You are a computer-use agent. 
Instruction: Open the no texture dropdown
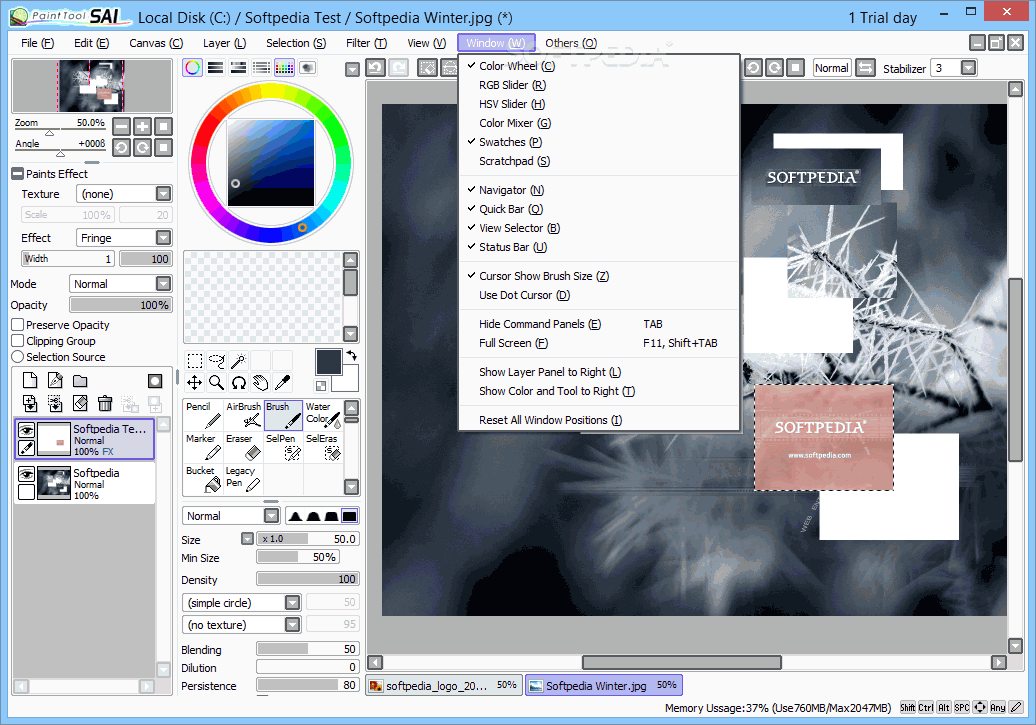(292, 625)
